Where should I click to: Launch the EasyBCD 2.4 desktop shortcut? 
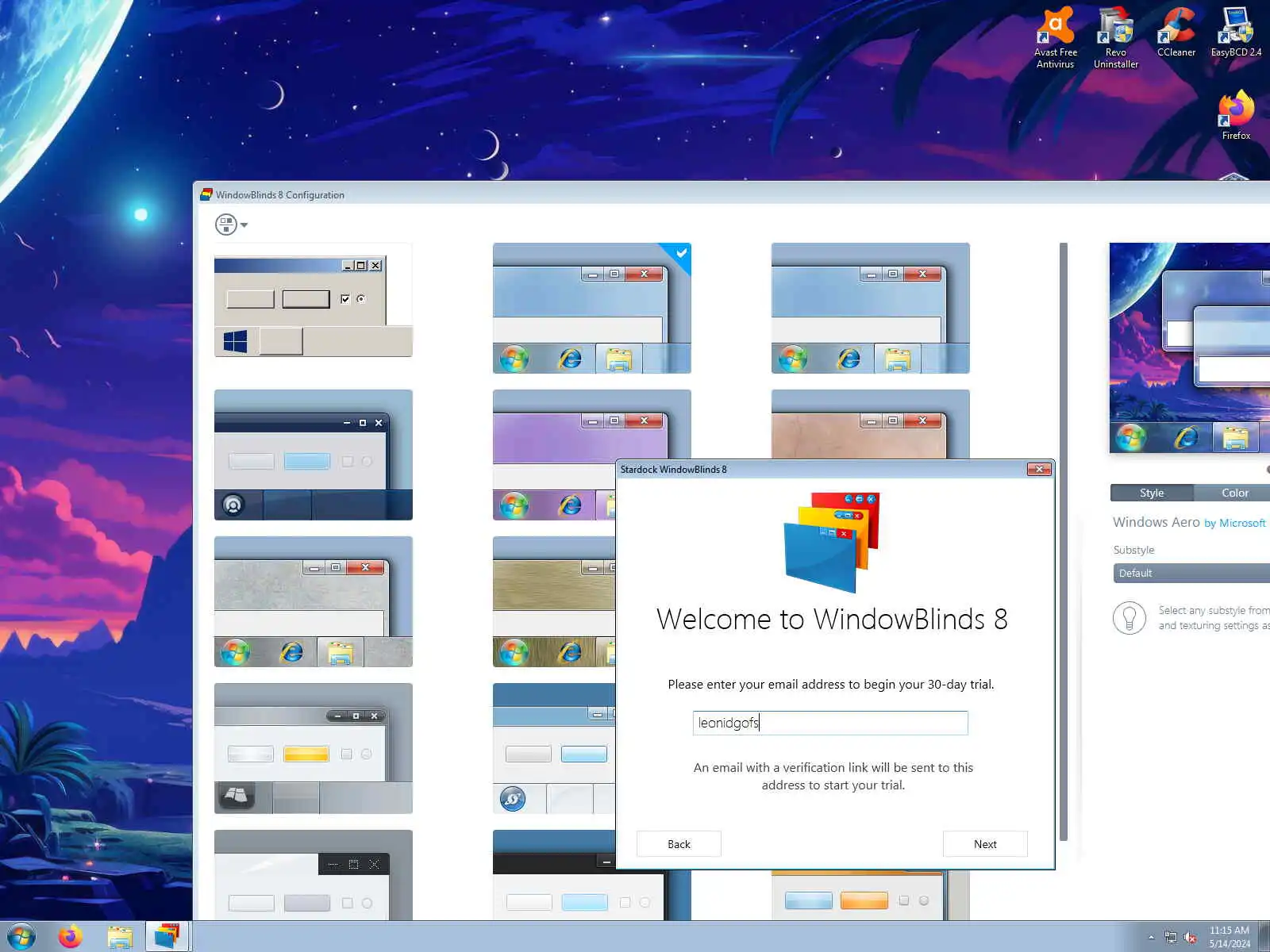(1236, 32)
